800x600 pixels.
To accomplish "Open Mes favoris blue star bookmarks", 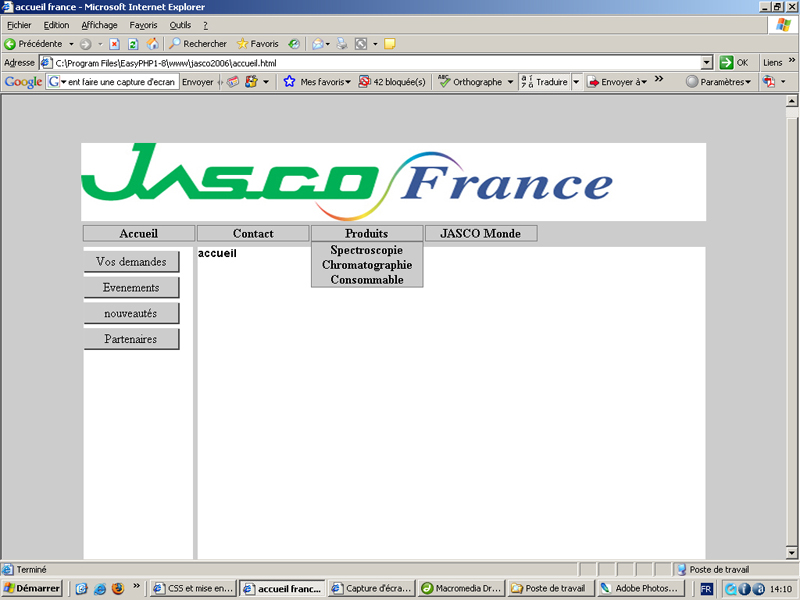I will [317, 82].
